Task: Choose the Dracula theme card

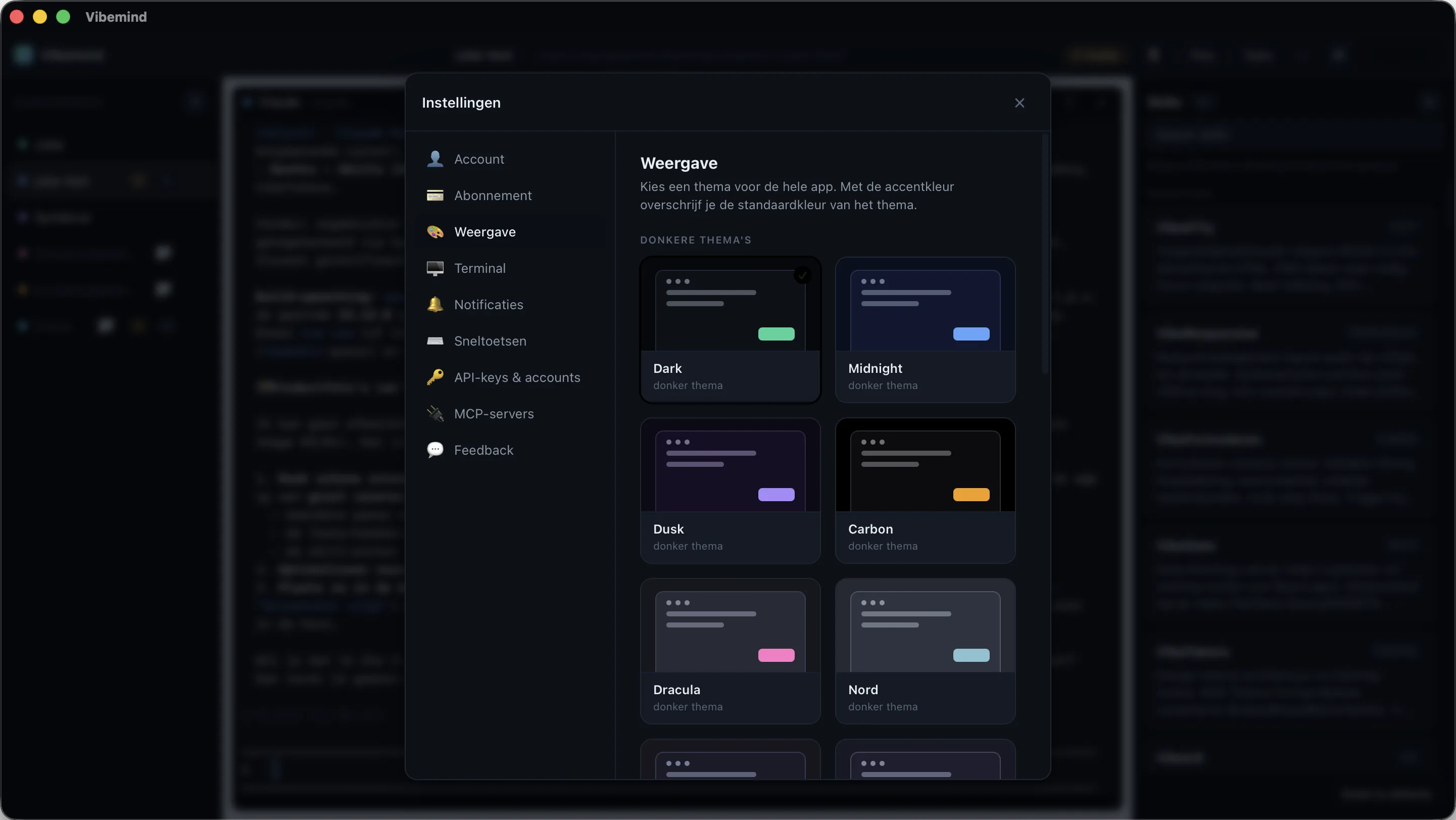Action: (x=730, y=651)
